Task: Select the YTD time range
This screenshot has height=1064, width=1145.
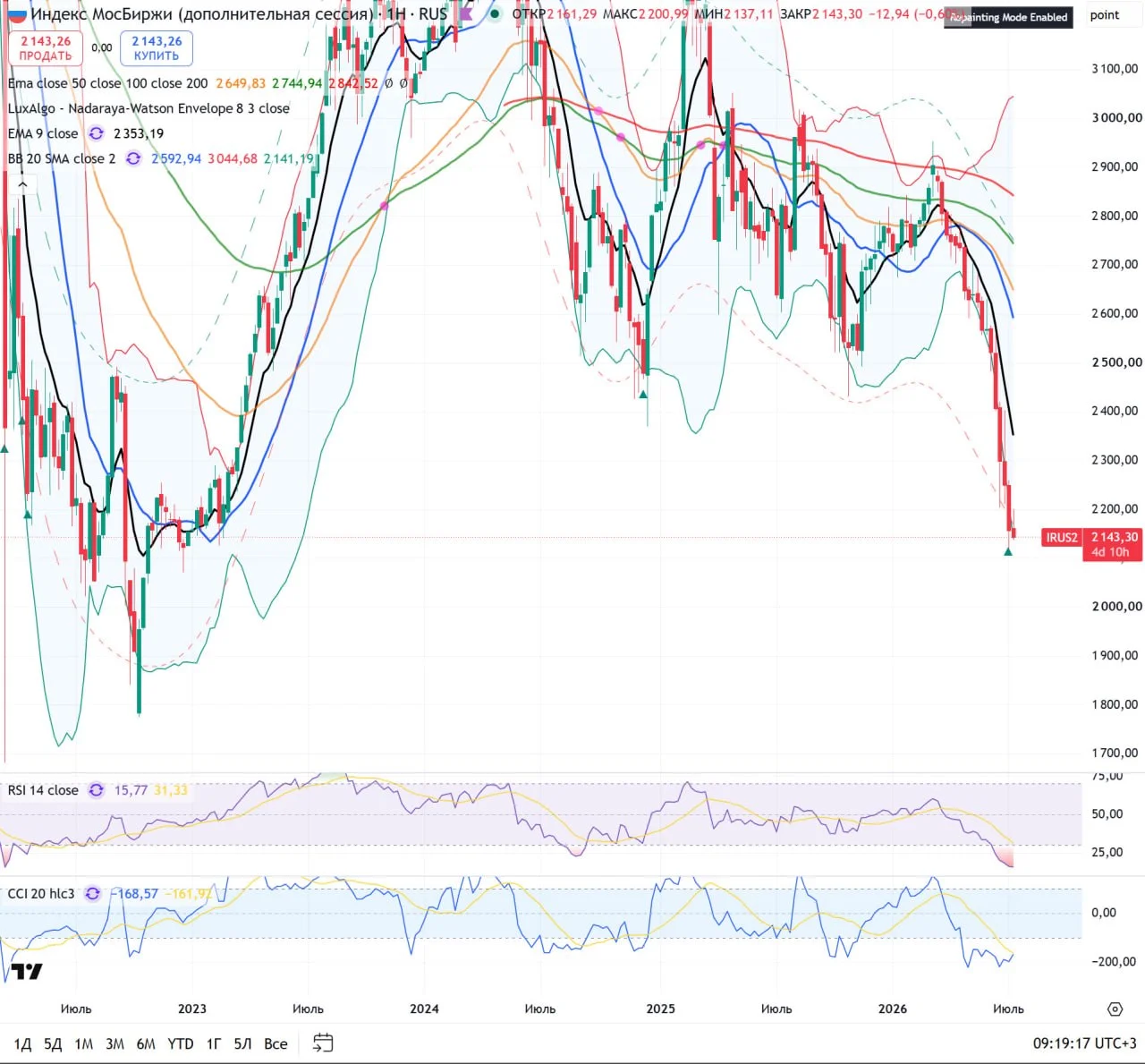Action: (181, 1043)
